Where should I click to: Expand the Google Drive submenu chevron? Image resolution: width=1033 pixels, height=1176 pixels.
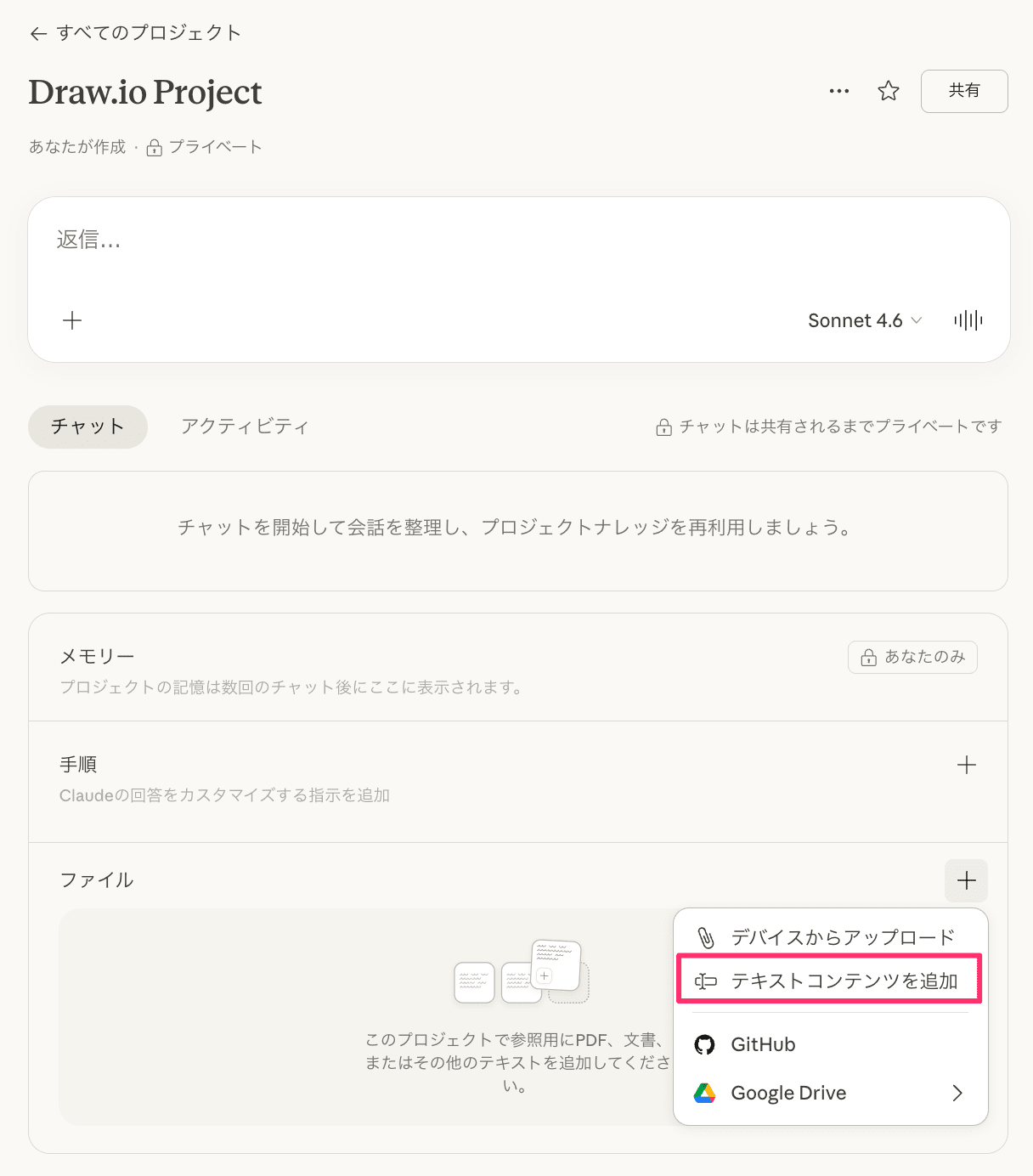tap(957, 1093)
